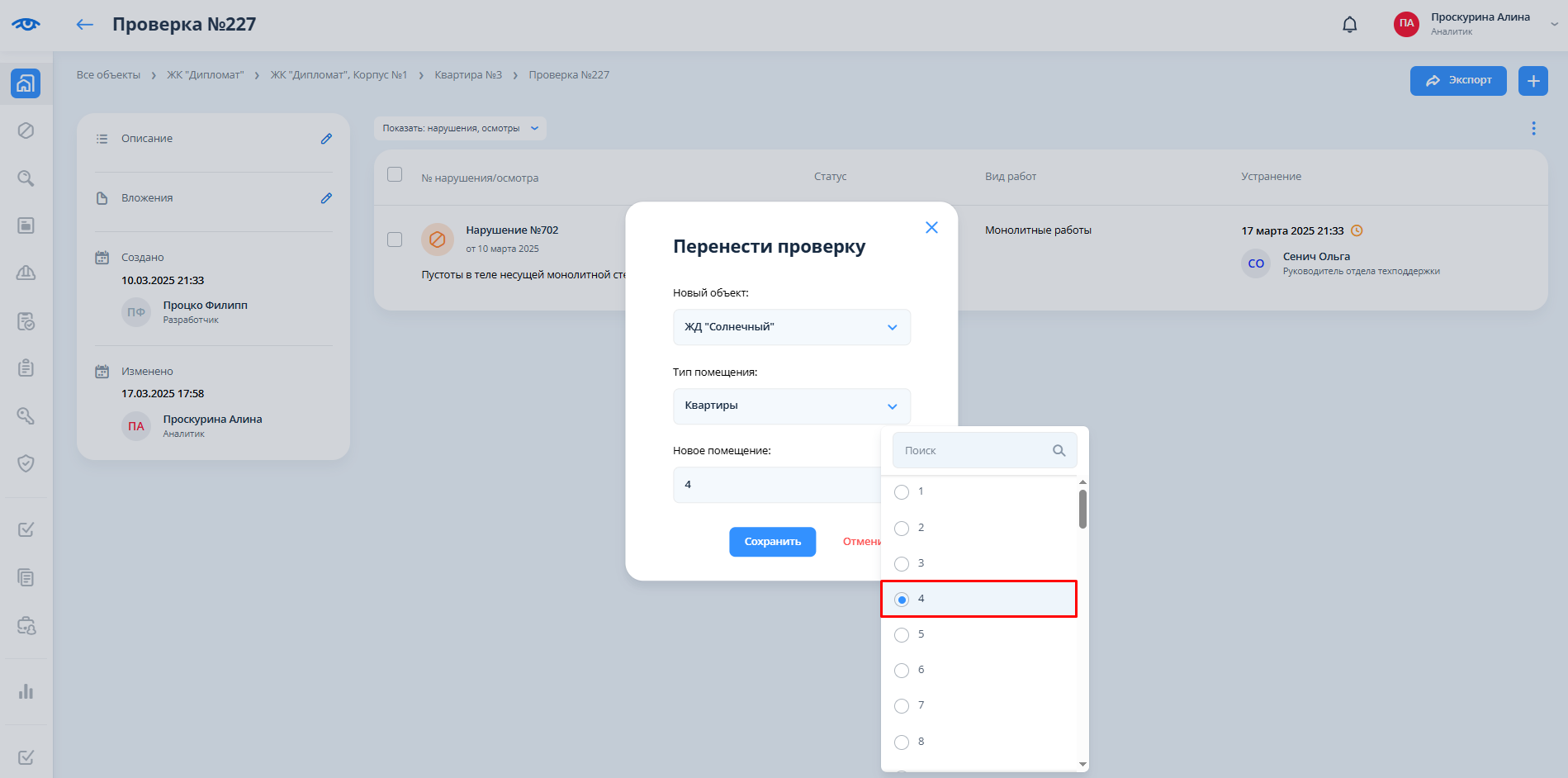1568x778 pixels.
Task: Open the Тип помещения dropdown Квартиры
Action: 791,406
